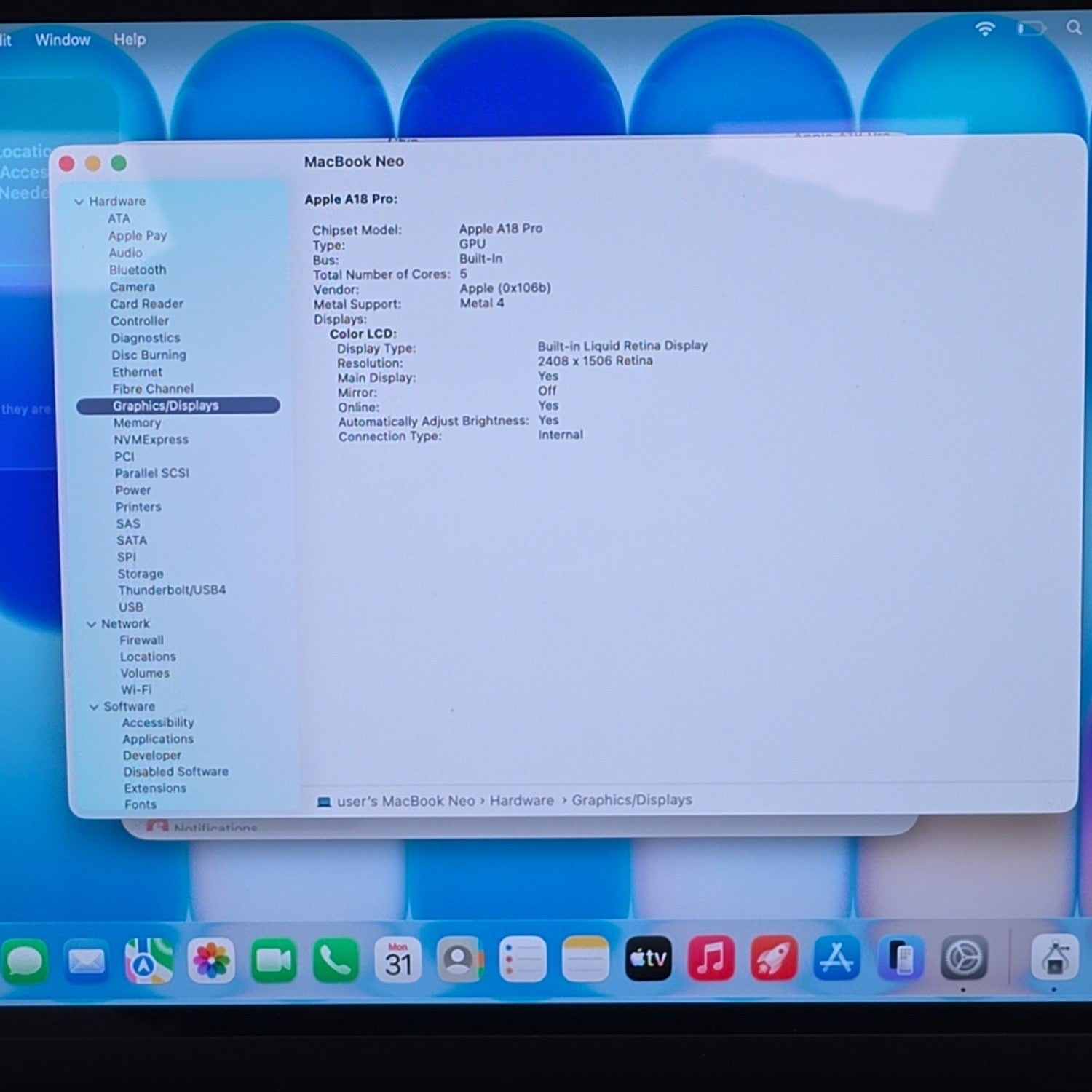Click Hardware in the bottom path bar

point(521,801)
